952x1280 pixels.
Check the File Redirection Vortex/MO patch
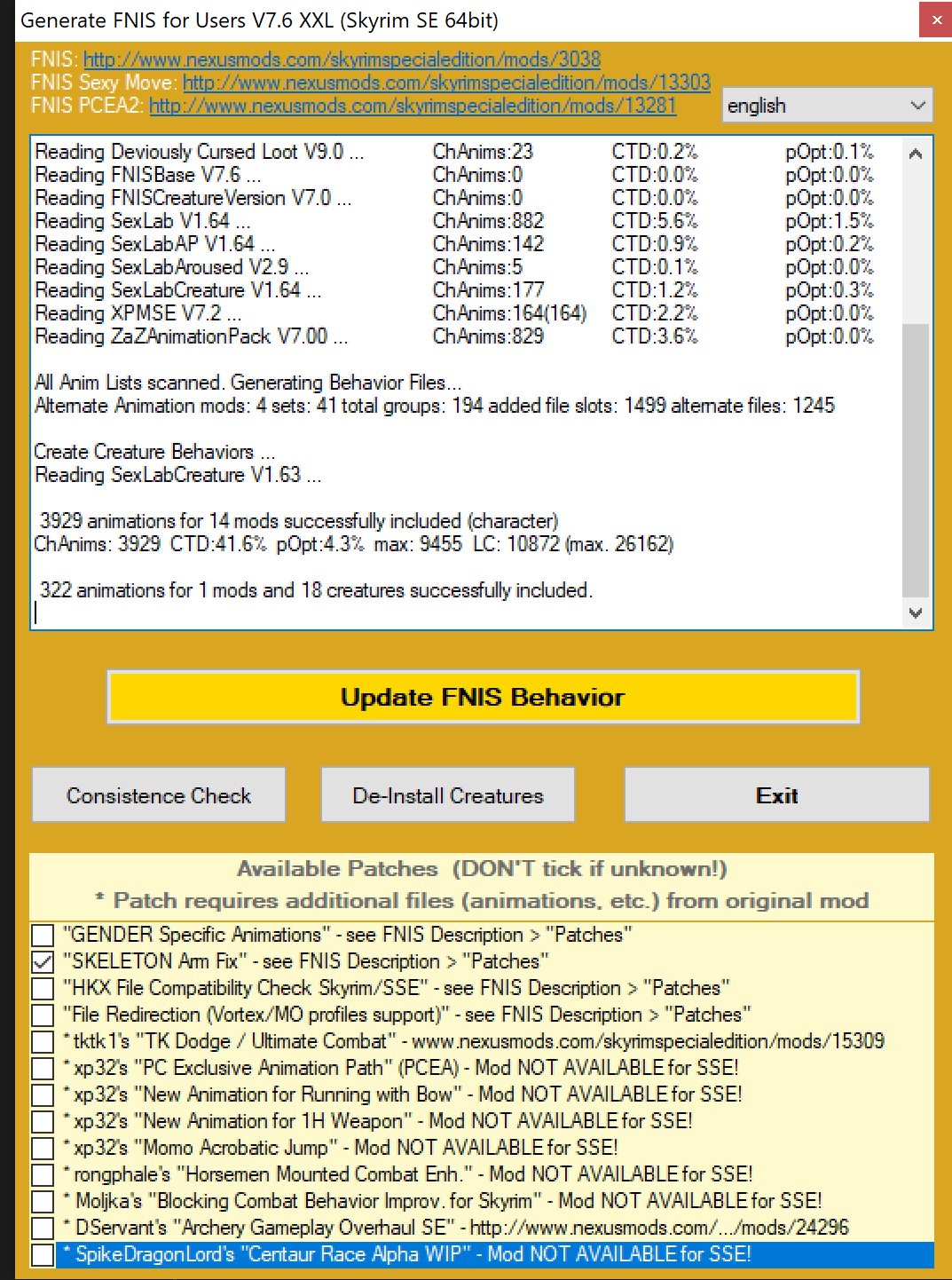(x=41, y=1014)
